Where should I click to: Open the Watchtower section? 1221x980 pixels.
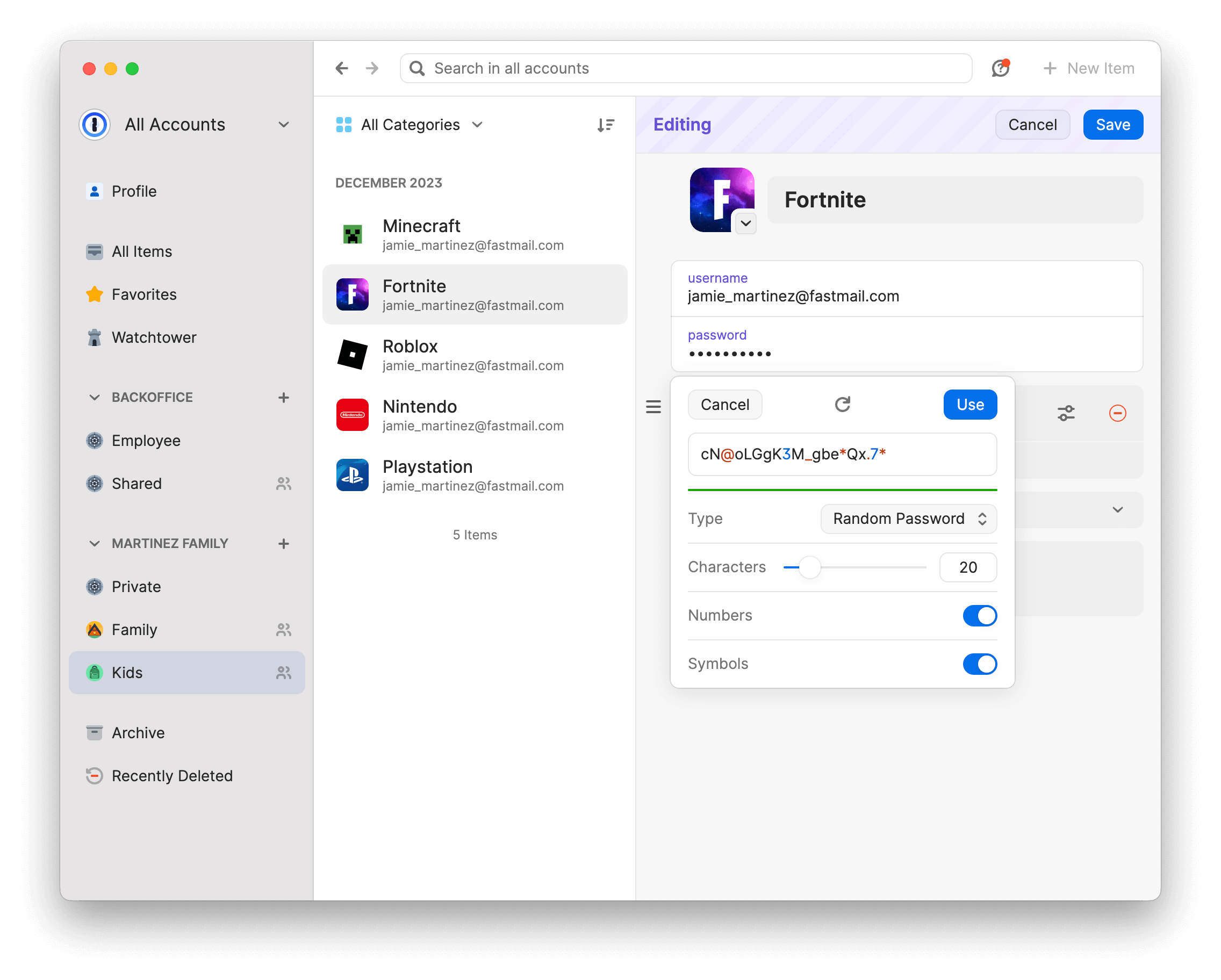(x=154, y=337)
